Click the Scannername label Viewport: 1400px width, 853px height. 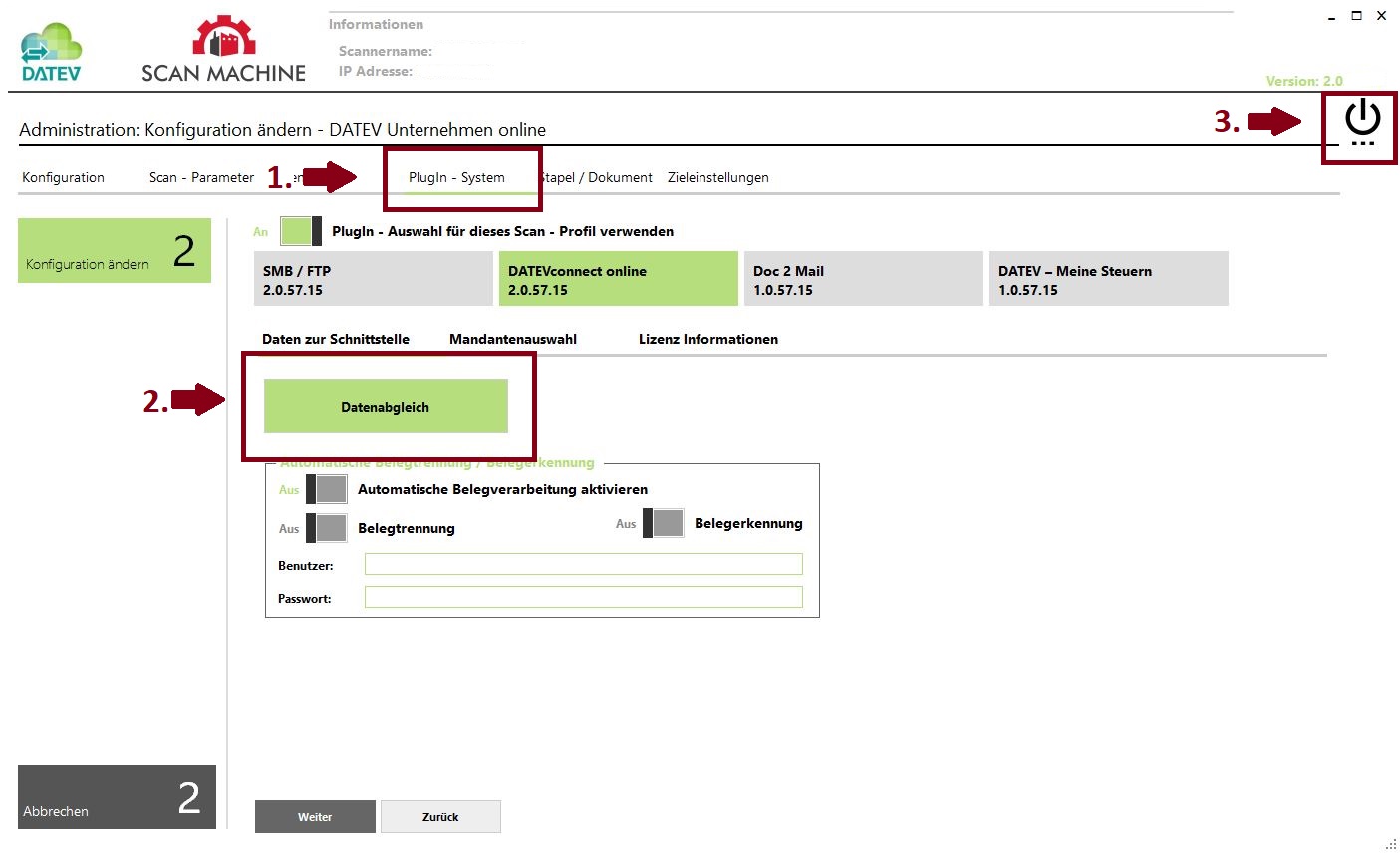tap(385, 51)
